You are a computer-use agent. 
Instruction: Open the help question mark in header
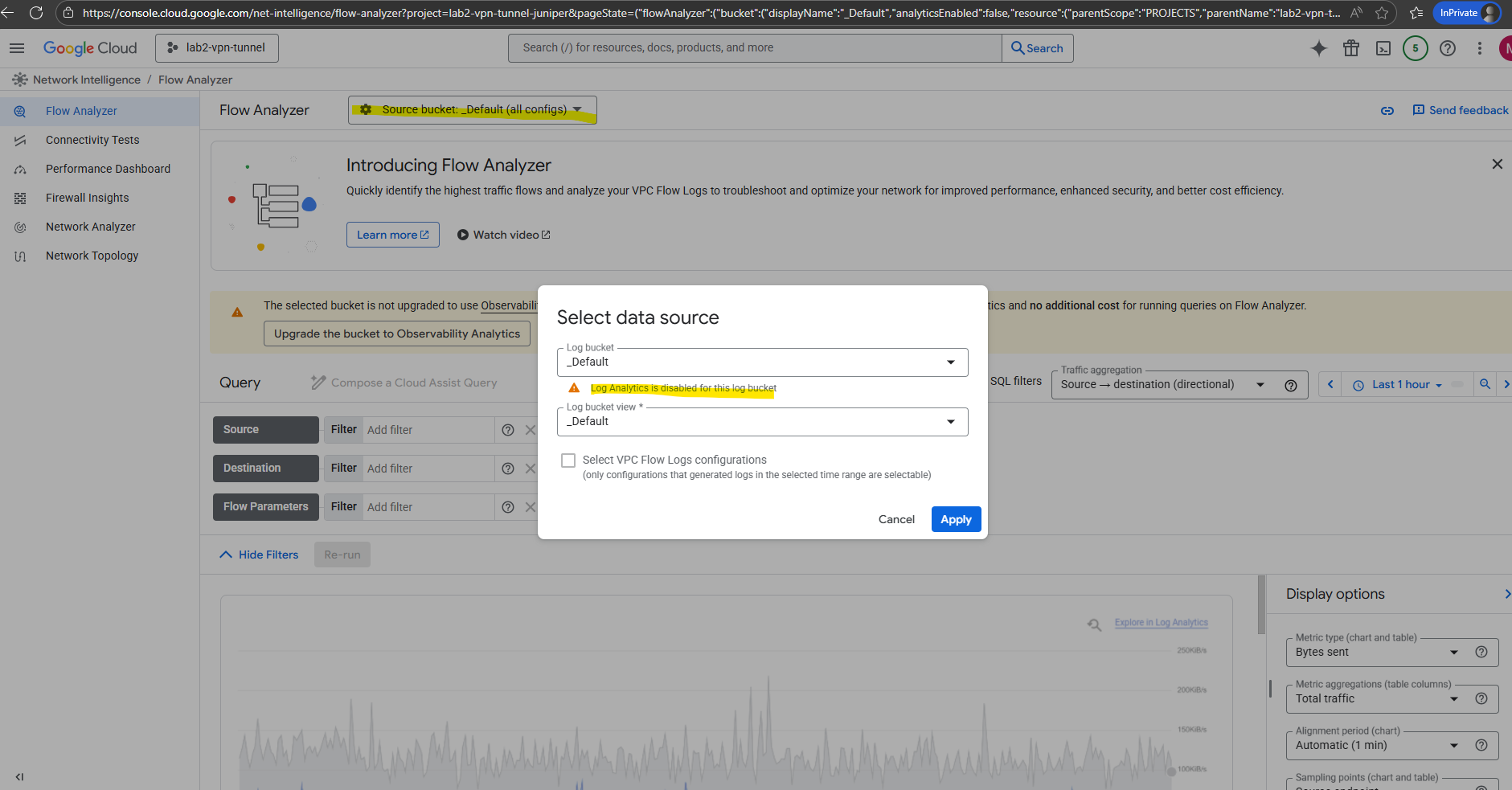click(x=1448, y=48)
